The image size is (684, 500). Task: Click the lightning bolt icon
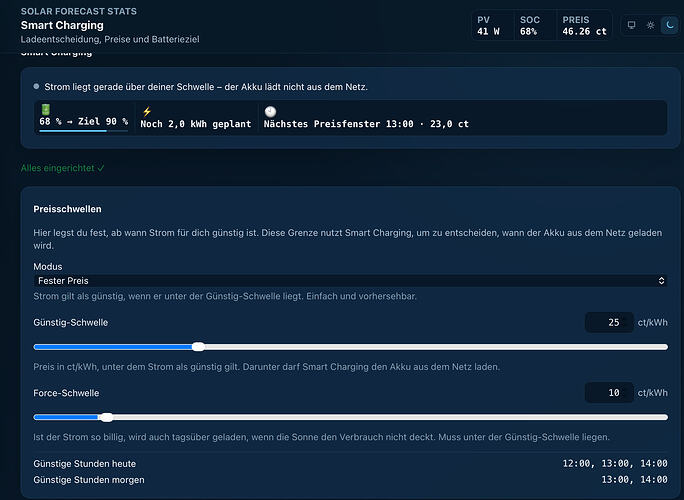[x=147, y=112]
